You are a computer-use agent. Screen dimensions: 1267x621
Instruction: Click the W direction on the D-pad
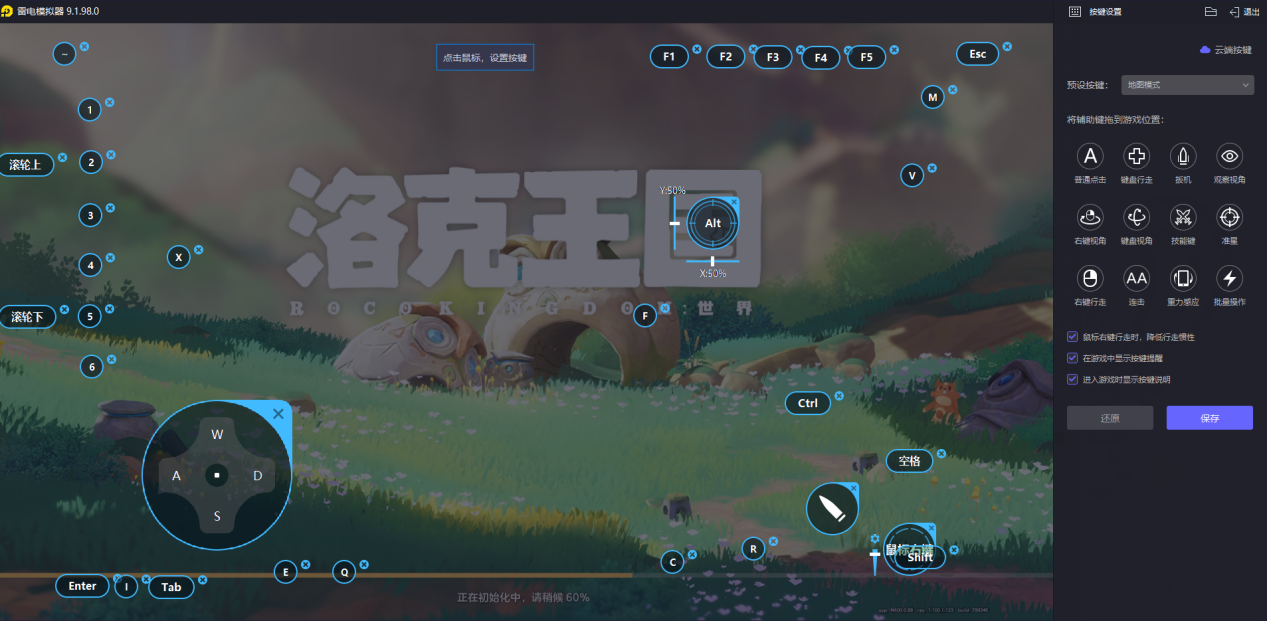click(217, 434)
